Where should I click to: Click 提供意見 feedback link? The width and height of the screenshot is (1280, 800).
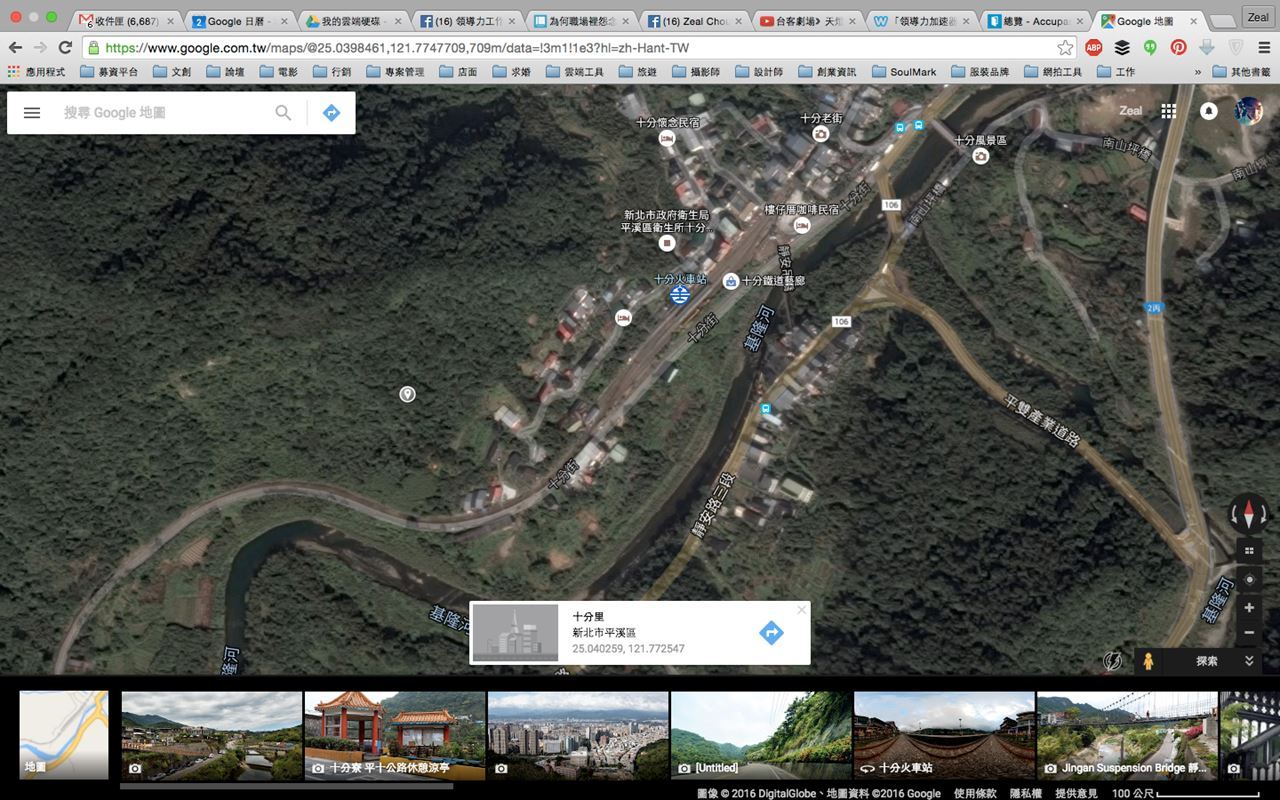coord(1076,793)
